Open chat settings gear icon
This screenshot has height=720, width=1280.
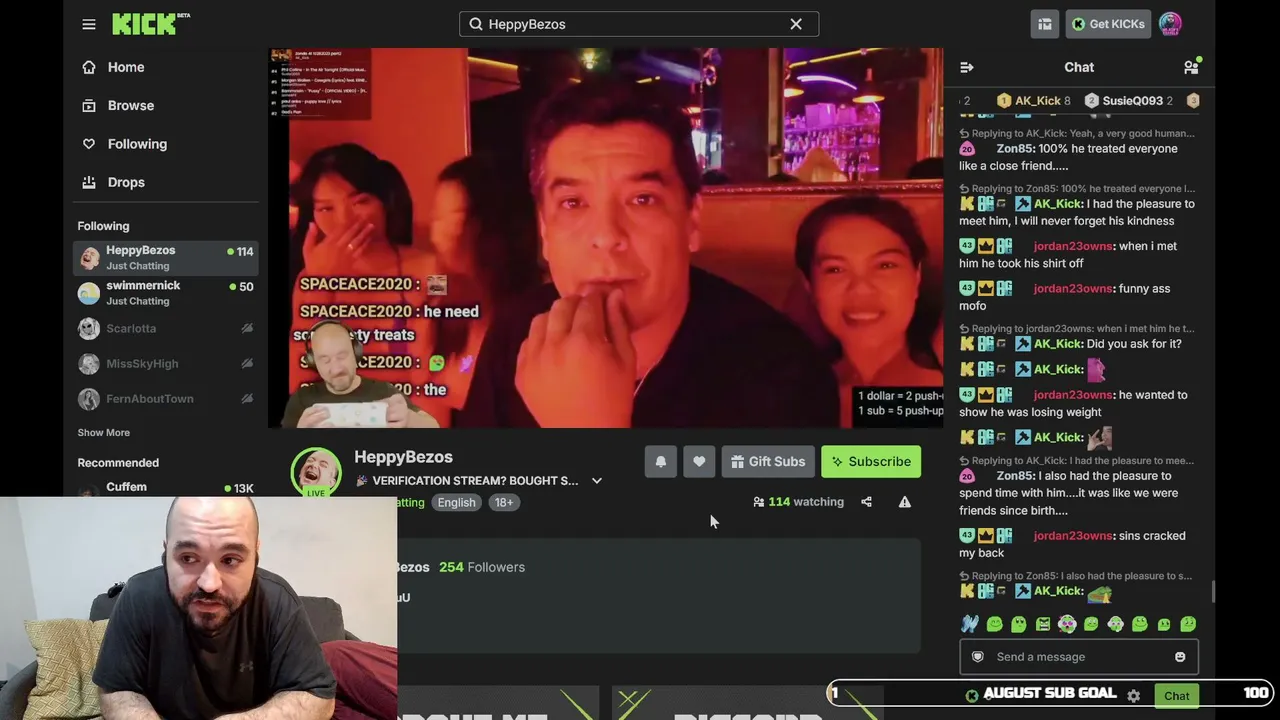1133,696
